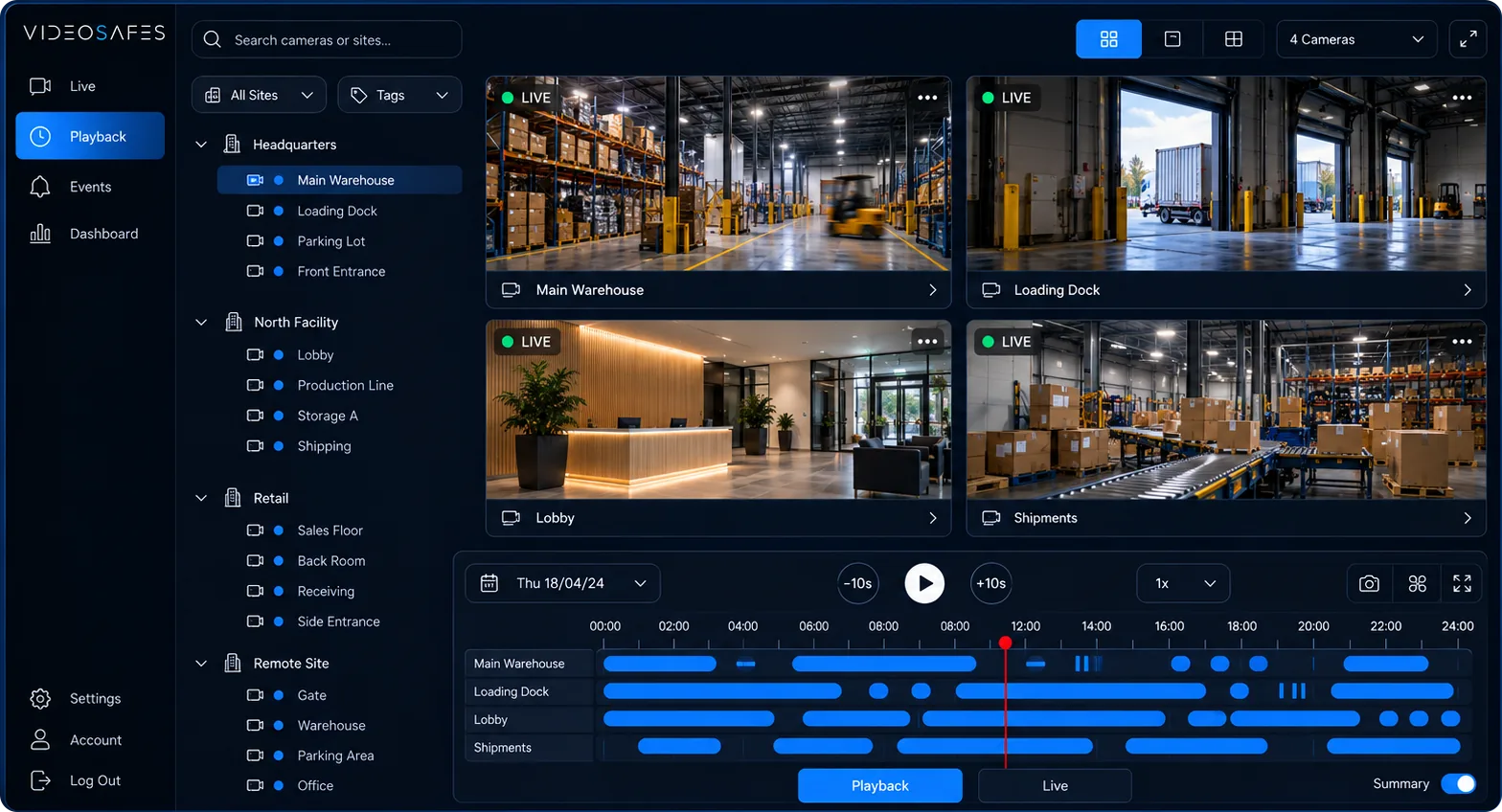The image size is (1502, 812).
Task: Go to Live in sidebar
Action: [90, 86]
